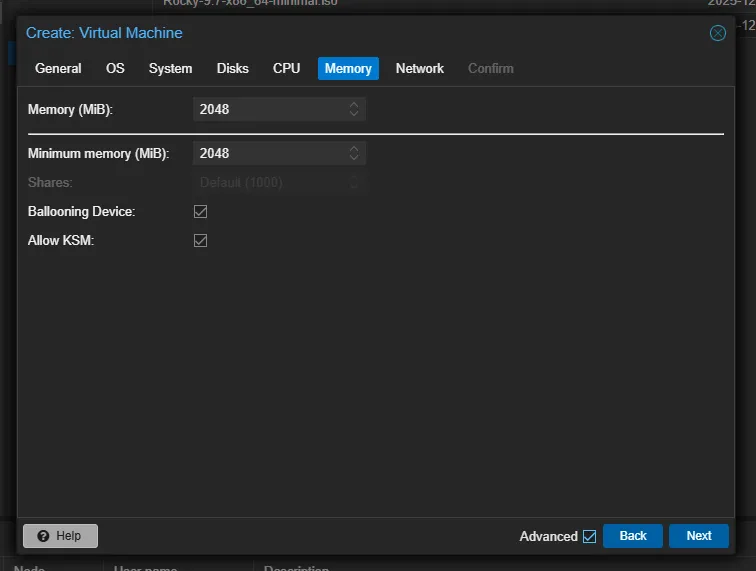Disable the Allow KSM checkbox
The height and width of the screenshot is (571, 756).
coord(200,241)
